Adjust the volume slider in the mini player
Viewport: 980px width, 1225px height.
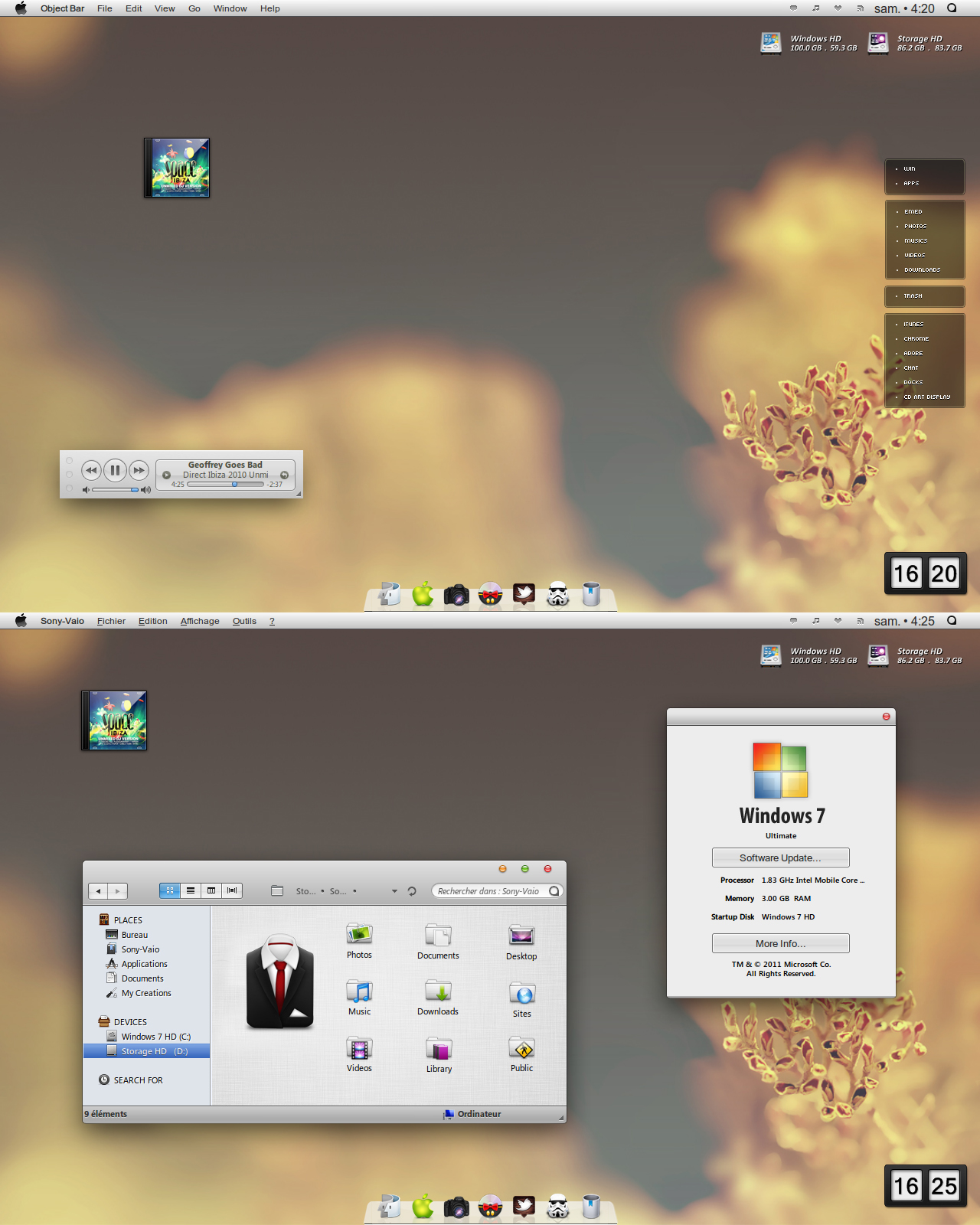pos(115,490)
